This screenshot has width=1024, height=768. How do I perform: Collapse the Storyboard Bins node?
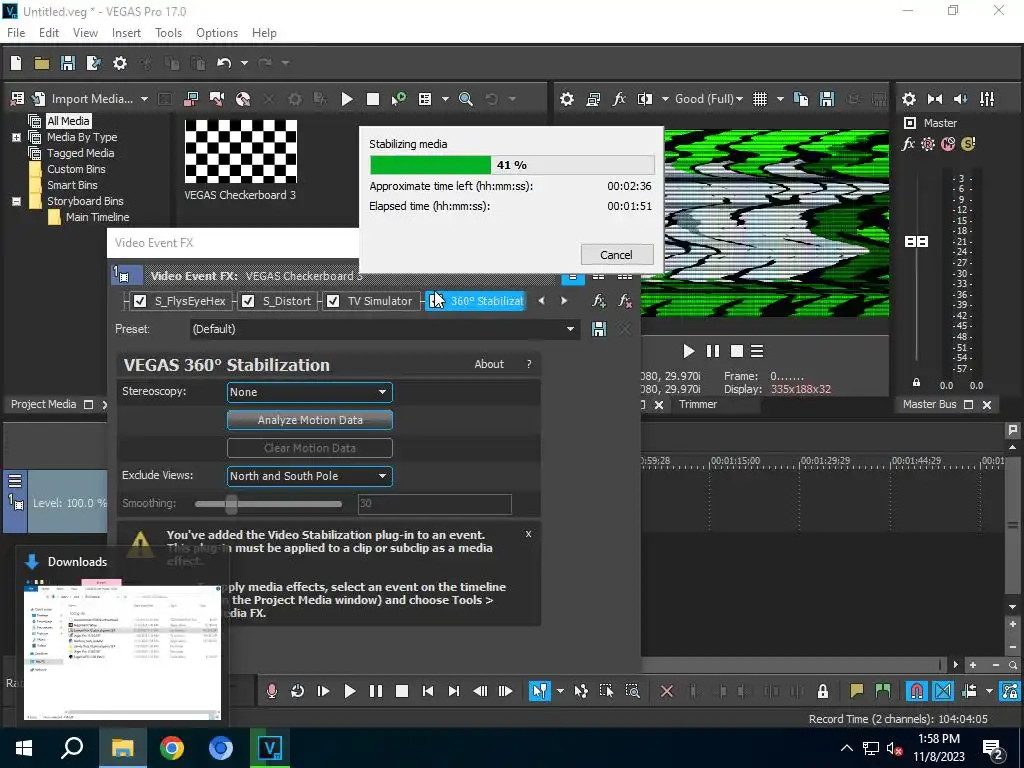point(16,201)
